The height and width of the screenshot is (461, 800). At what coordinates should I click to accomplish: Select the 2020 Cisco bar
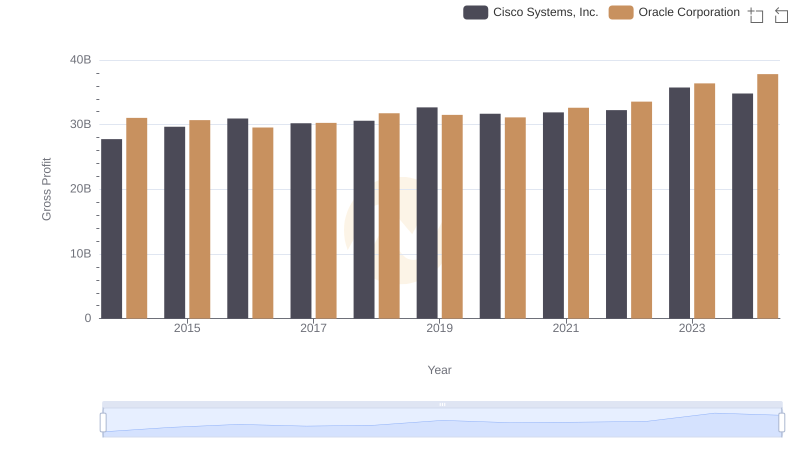point(490,216)
